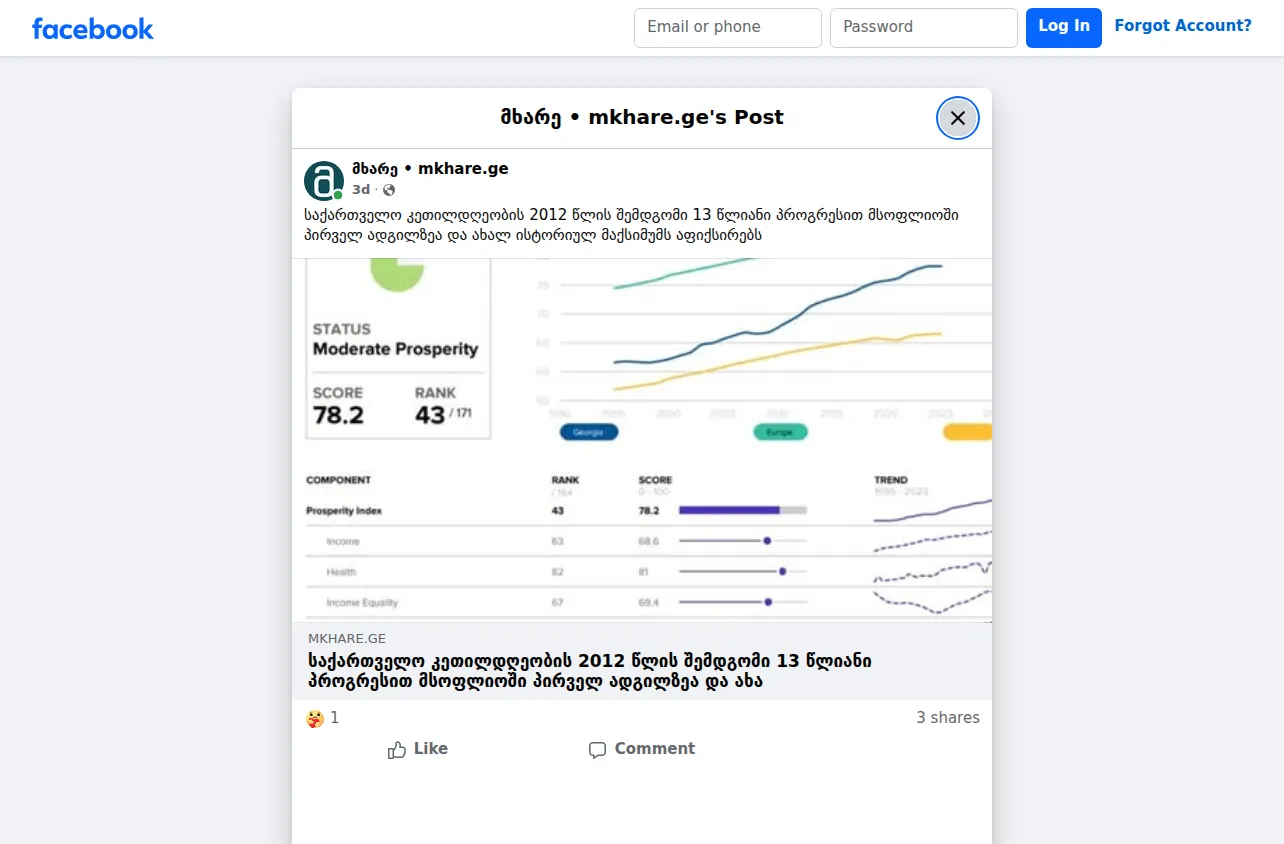The width and height of the screenshot is (1284, 844).
Task: Click the reaction emoji icon
Action: point(315,718)
